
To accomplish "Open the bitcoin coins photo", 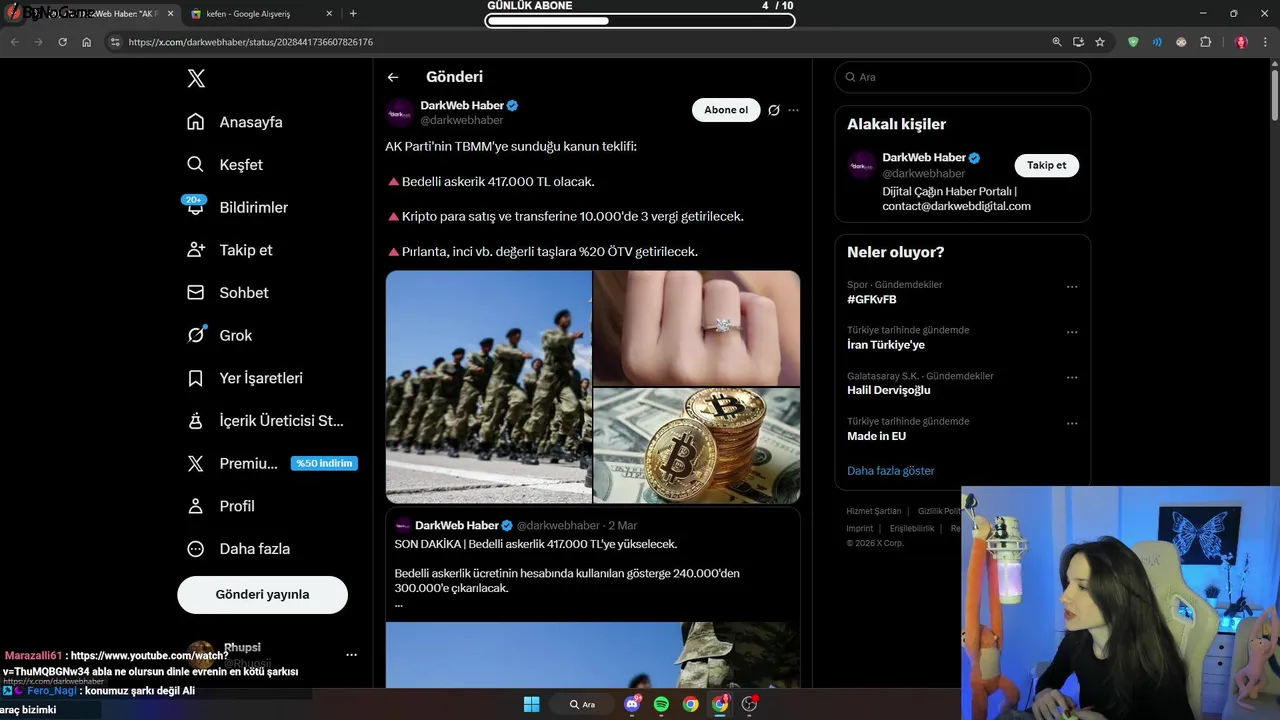I will 697,446.
